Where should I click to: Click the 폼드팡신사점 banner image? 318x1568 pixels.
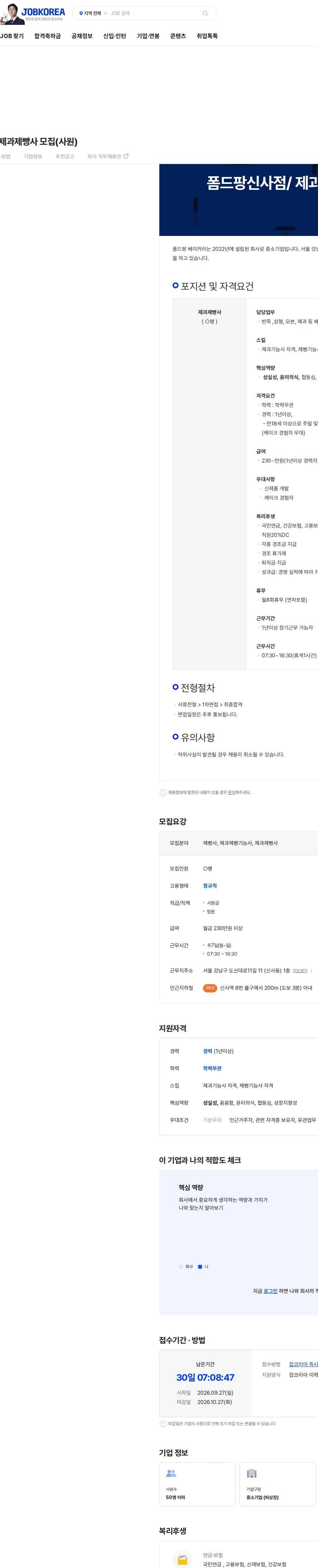238,200
